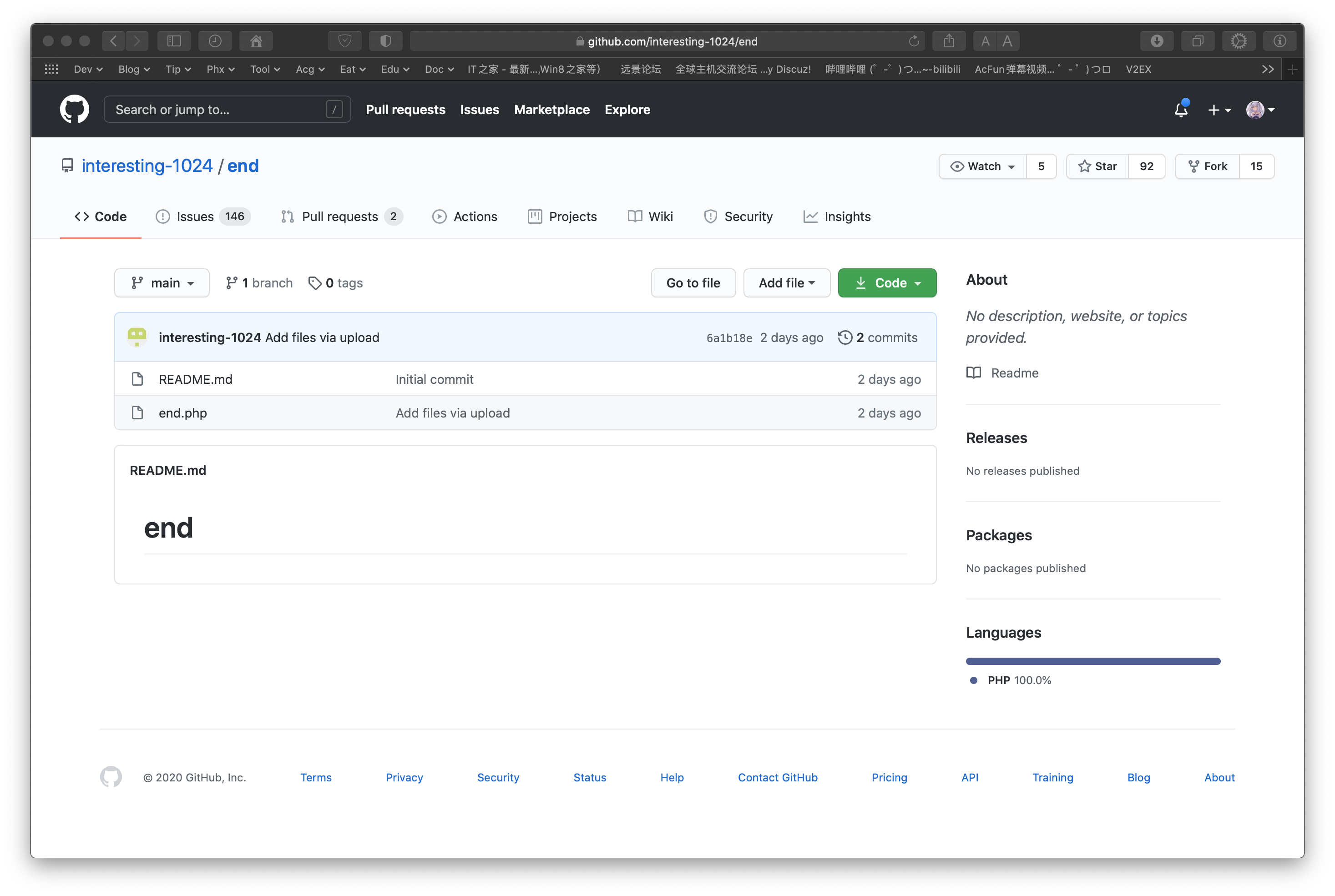This screenshot has height=896, width=1335.
Task: Open the notifications bell icon
Action: (1181, 109)
